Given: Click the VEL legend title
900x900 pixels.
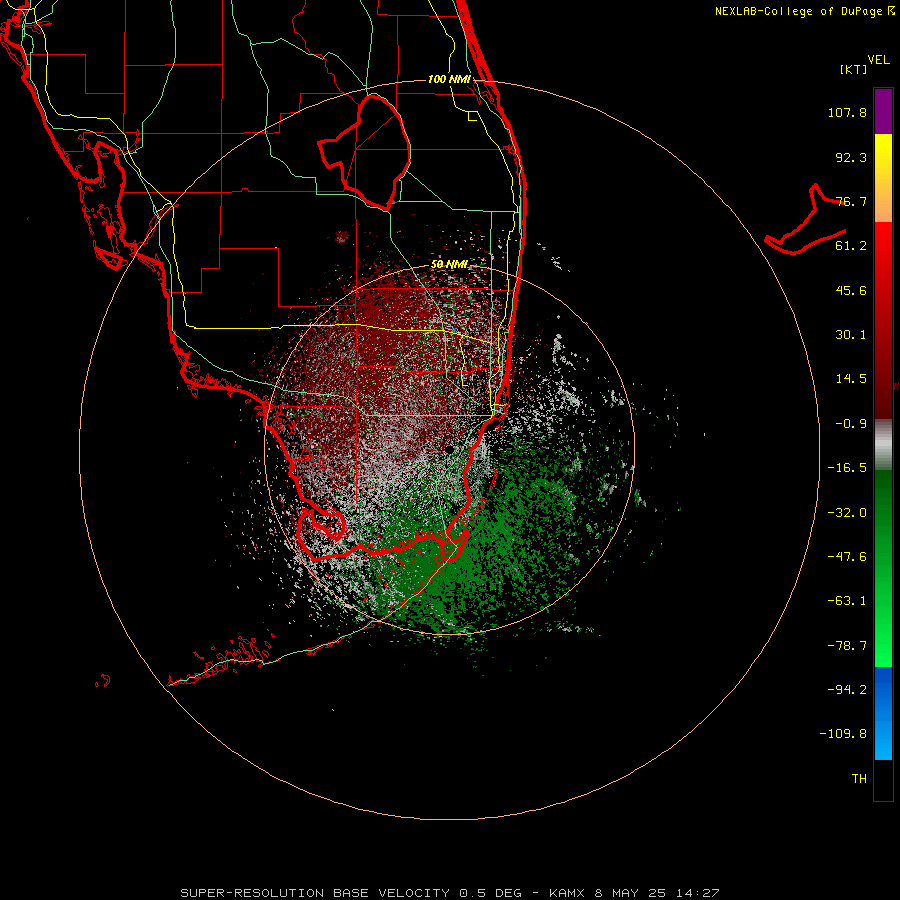Looking at the screenshot, I should click(878, 60).
